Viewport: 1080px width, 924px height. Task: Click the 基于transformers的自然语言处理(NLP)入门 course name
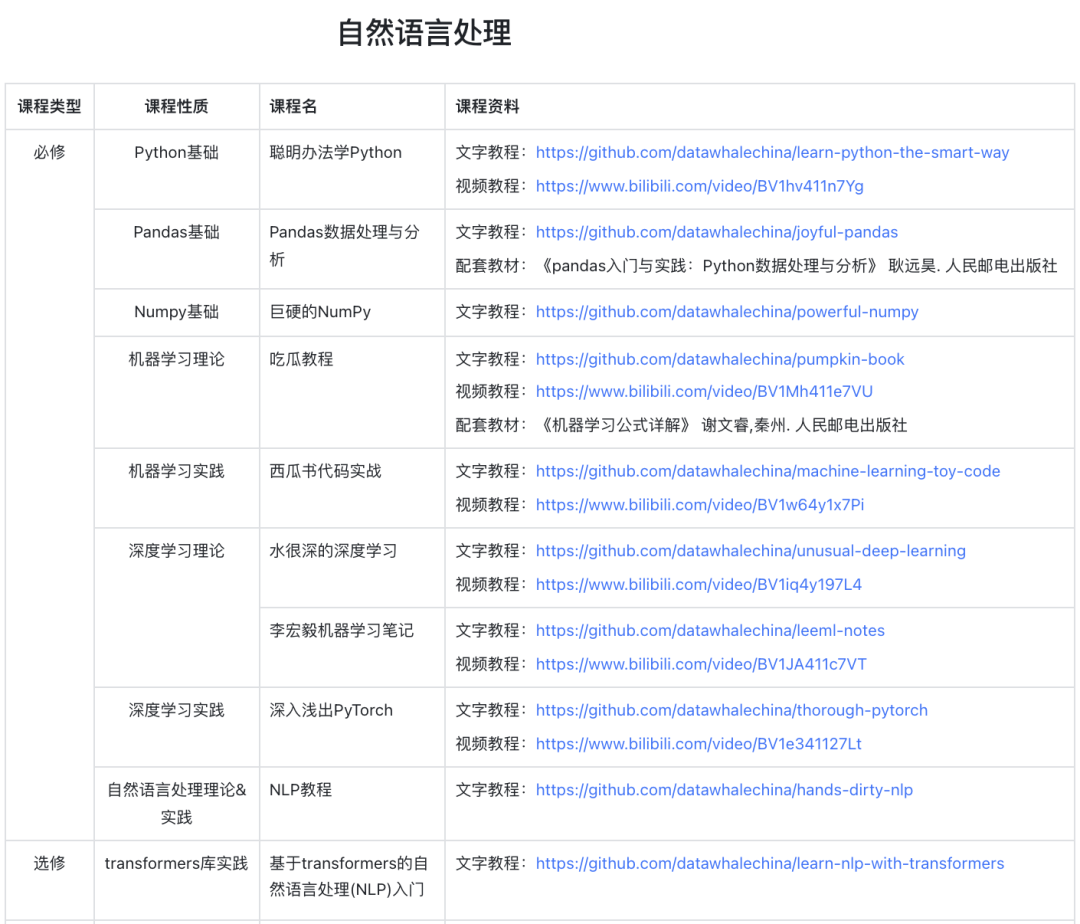(349, 876)
